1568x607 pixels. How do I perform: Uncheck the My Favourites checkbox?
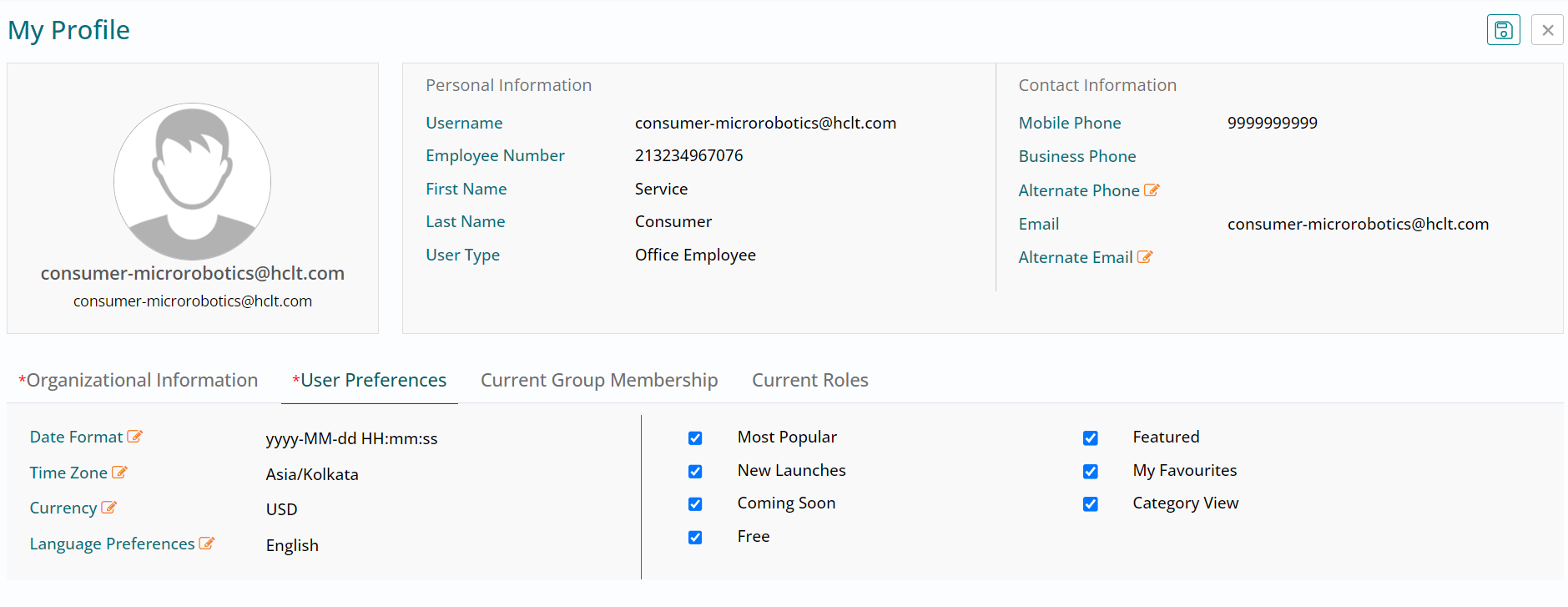coord(1091,472)
